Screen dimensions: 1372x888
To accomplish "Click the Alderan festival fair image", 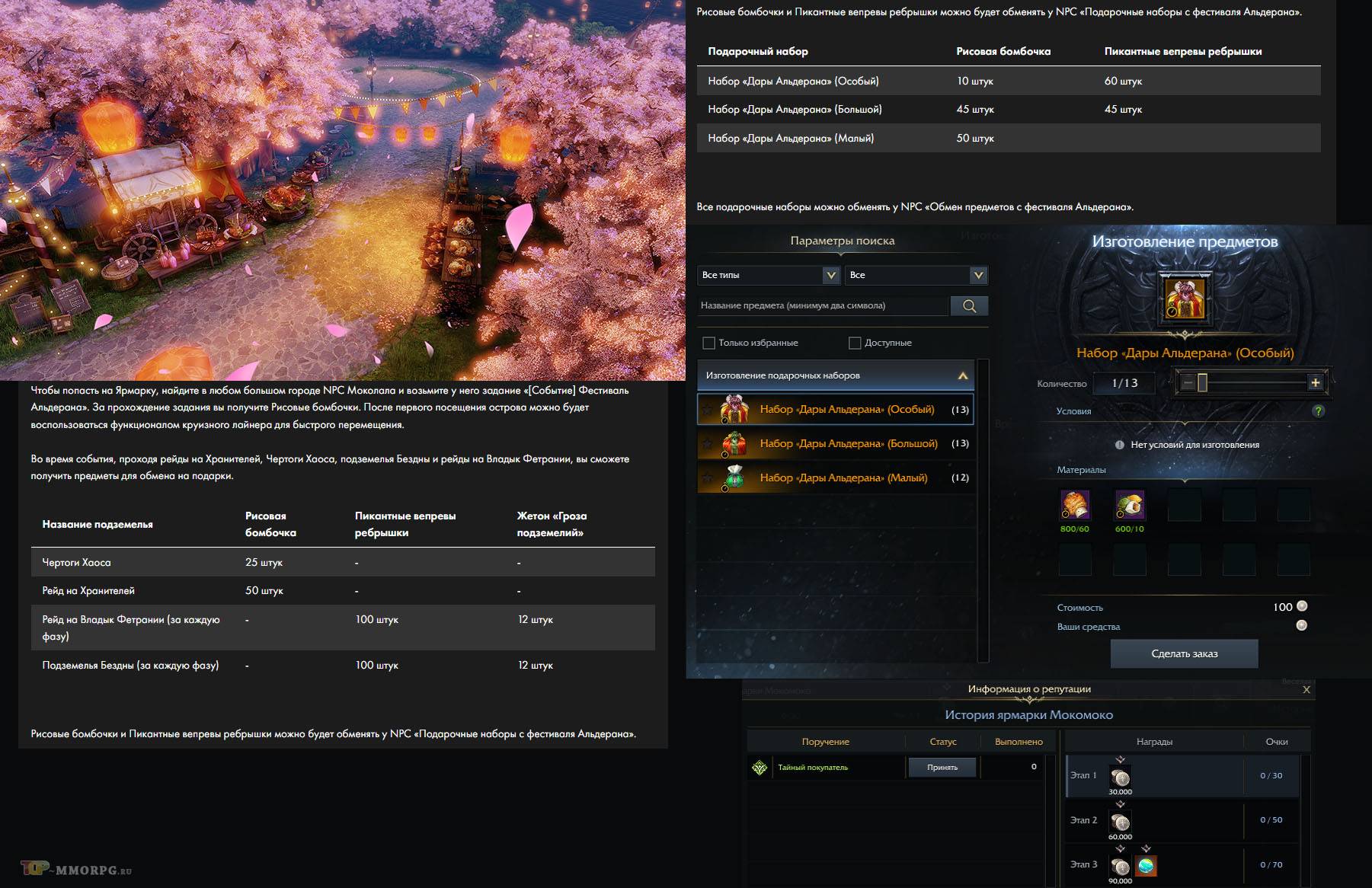I will point(343,190).
